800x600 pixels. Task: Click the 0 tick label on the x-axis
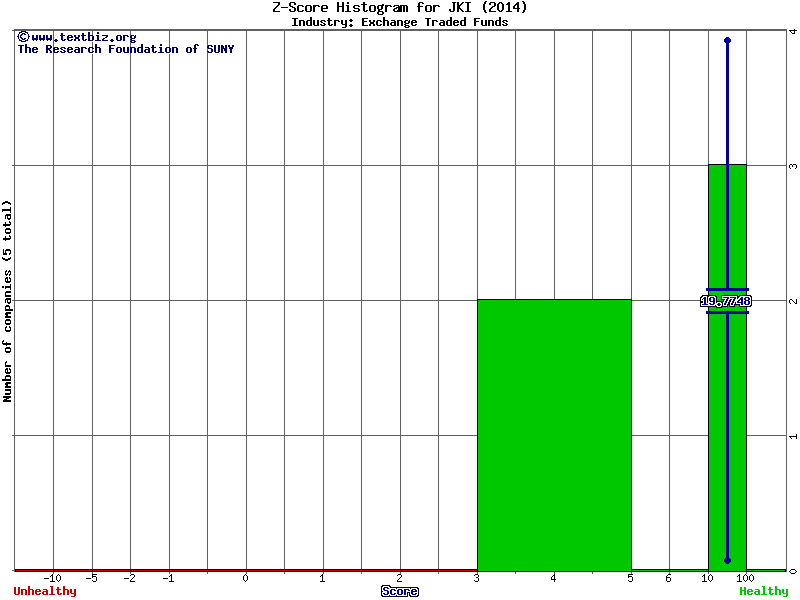(x=246, y=578)
